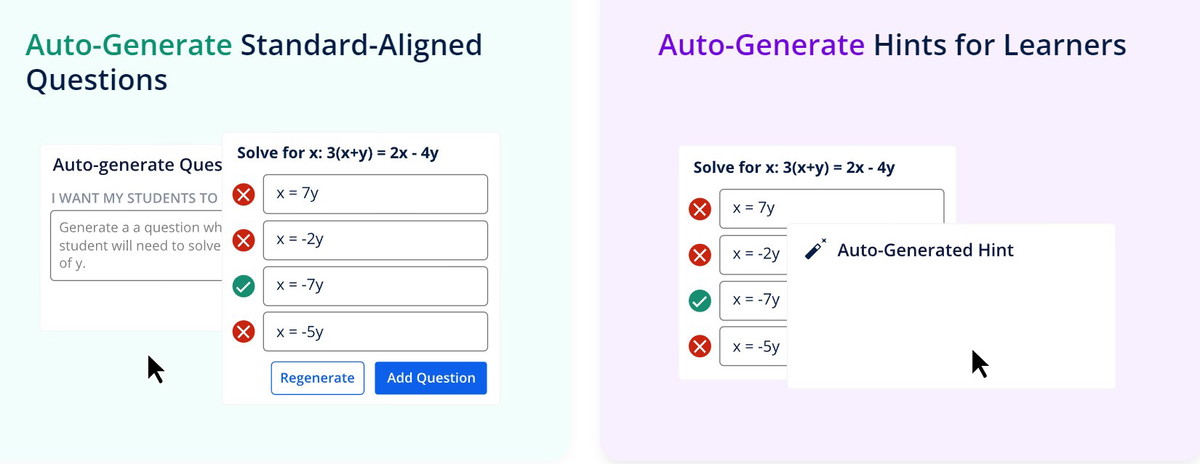Click the red X icon beside right panel x = -2y

point(700,255)
